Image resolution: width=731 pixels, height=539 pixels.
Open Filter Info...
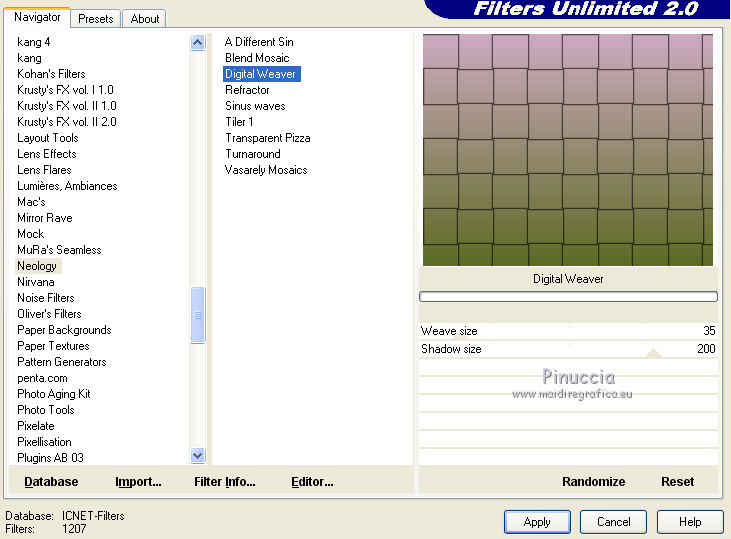[x=225, y=482]
